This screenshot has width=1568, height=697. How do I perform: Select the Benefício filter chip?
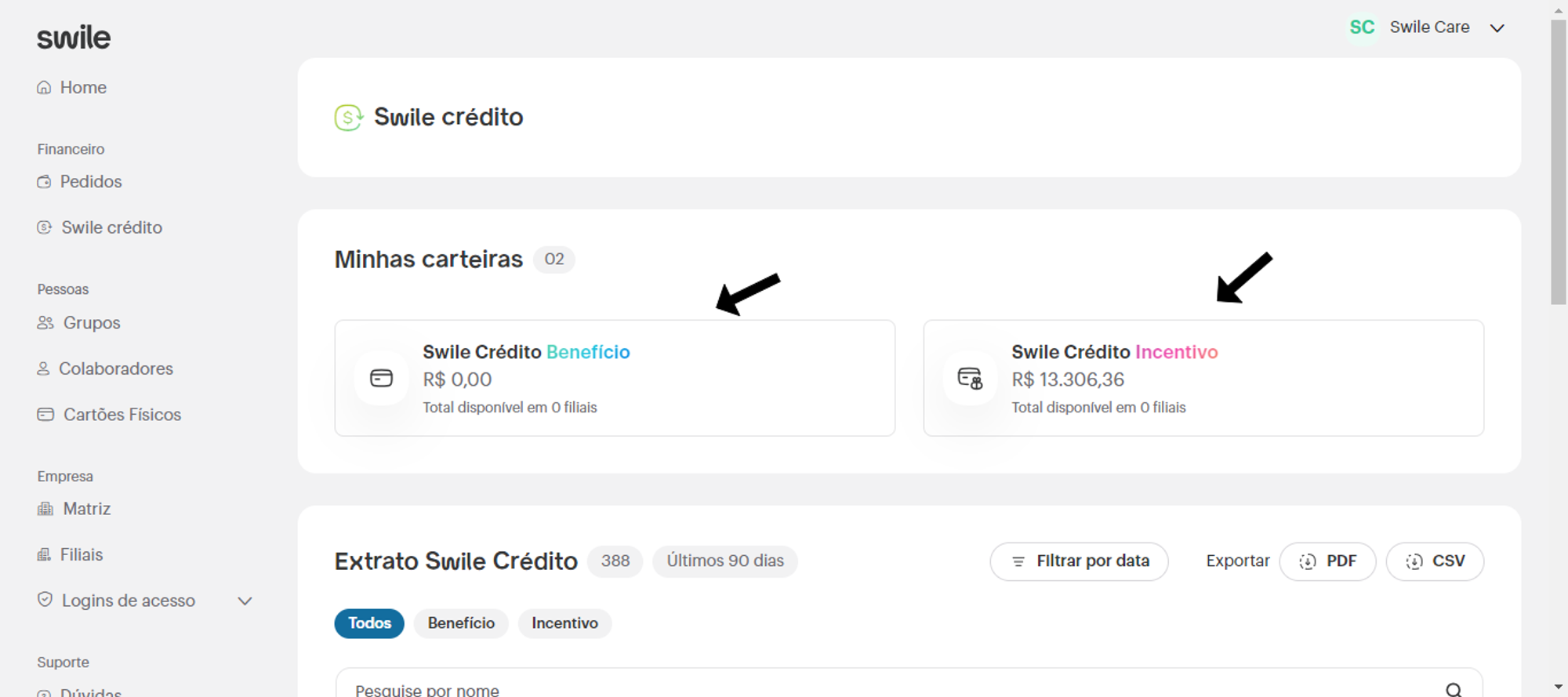[x=461, y=623]
